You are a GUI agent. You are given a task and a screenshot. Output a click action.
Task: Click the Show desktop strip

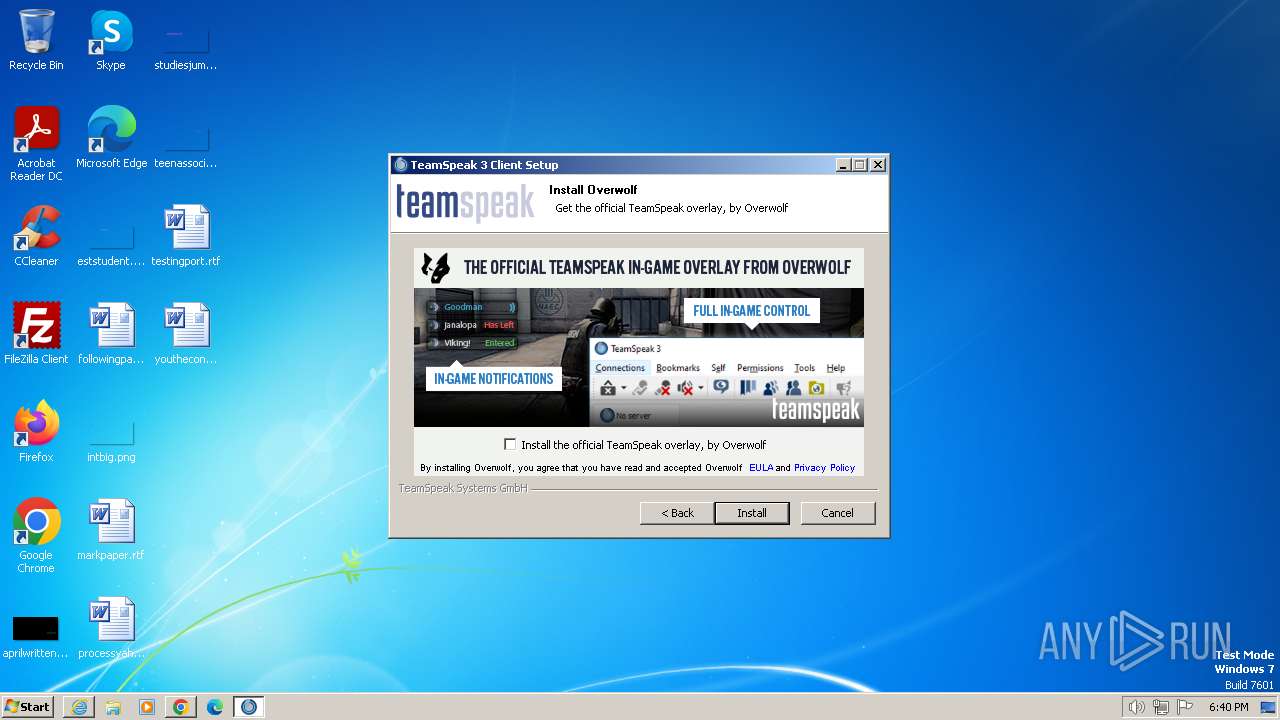[1269, 707]
